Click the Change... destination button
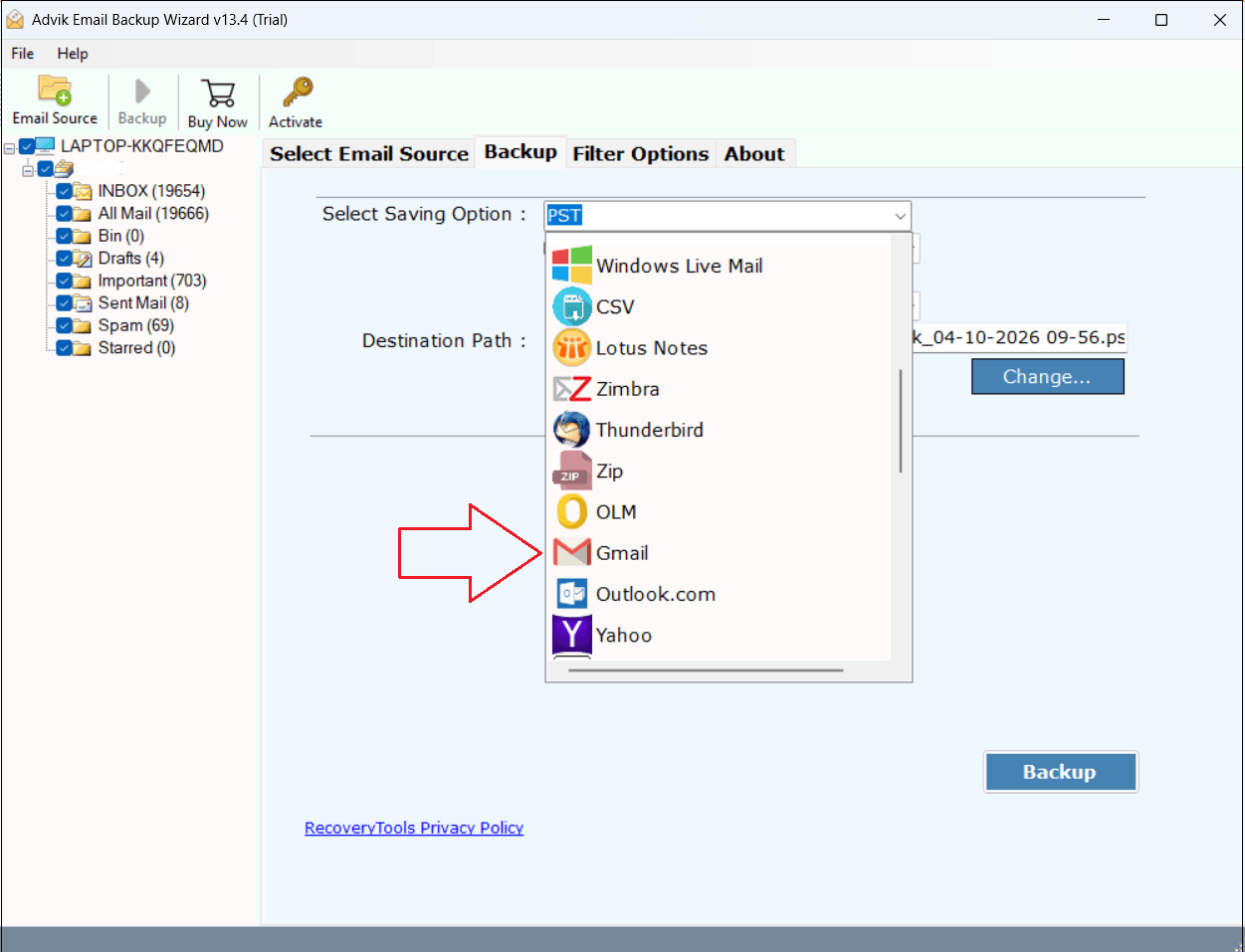 [x=1047, y=377]
